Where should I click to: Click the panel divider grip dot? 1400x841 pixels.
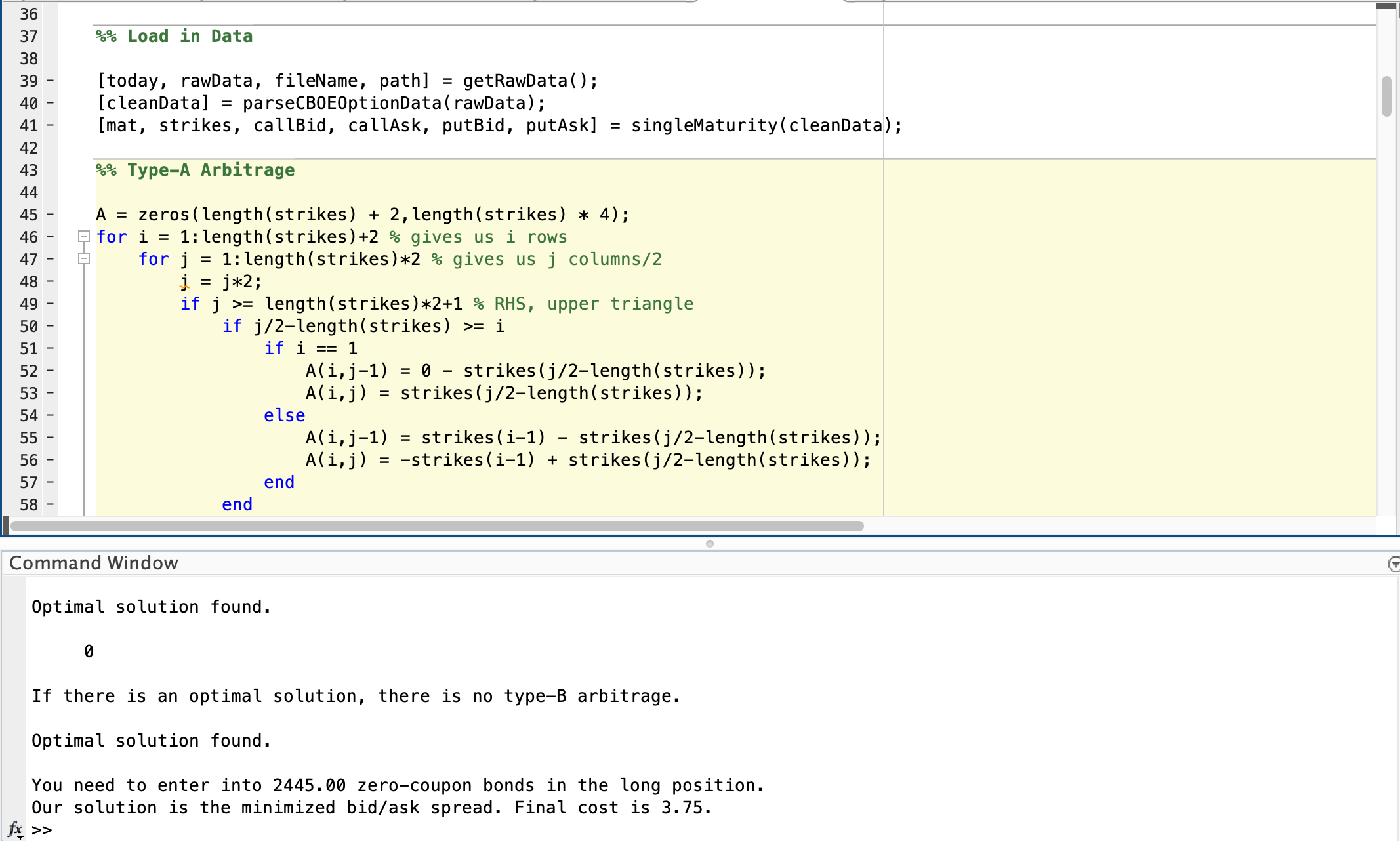click(709, 544)
